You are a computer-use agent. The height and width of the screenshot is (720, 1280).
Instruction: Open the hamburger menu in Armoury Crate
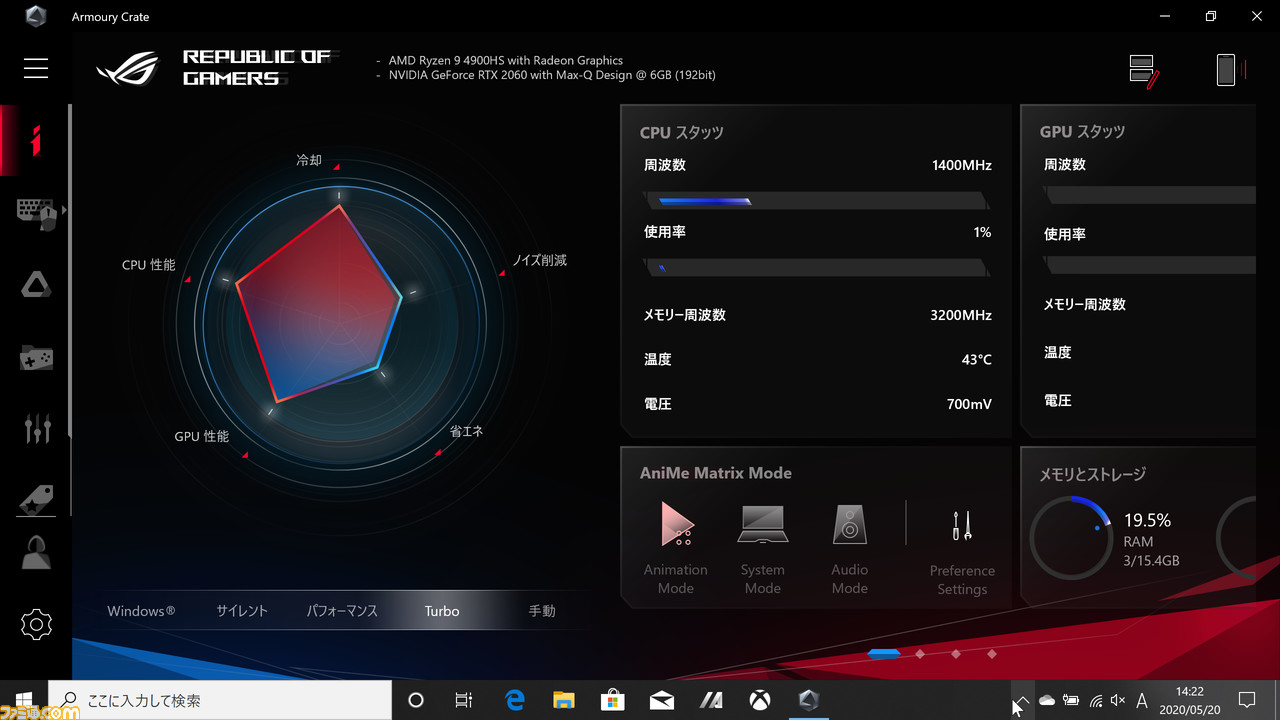[36, 67]
